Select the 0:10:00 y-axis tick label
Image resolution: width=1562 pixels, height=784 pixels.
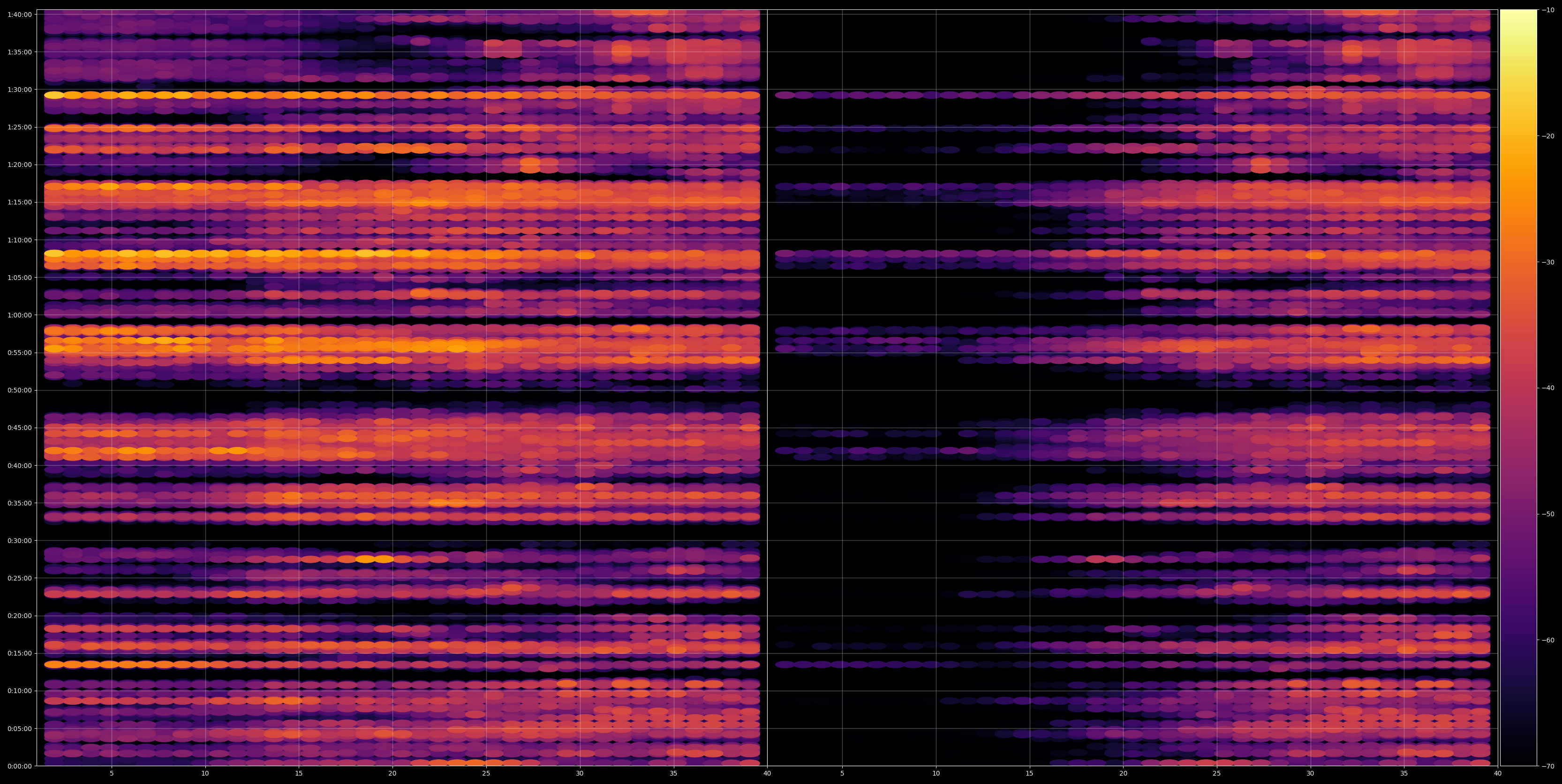(x=19, y=691)
